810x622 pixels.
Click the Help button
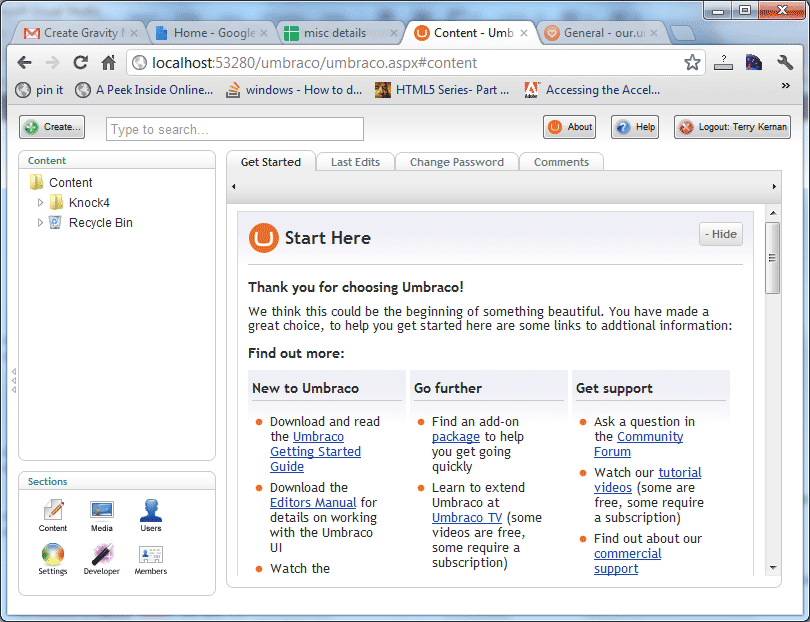635,127
